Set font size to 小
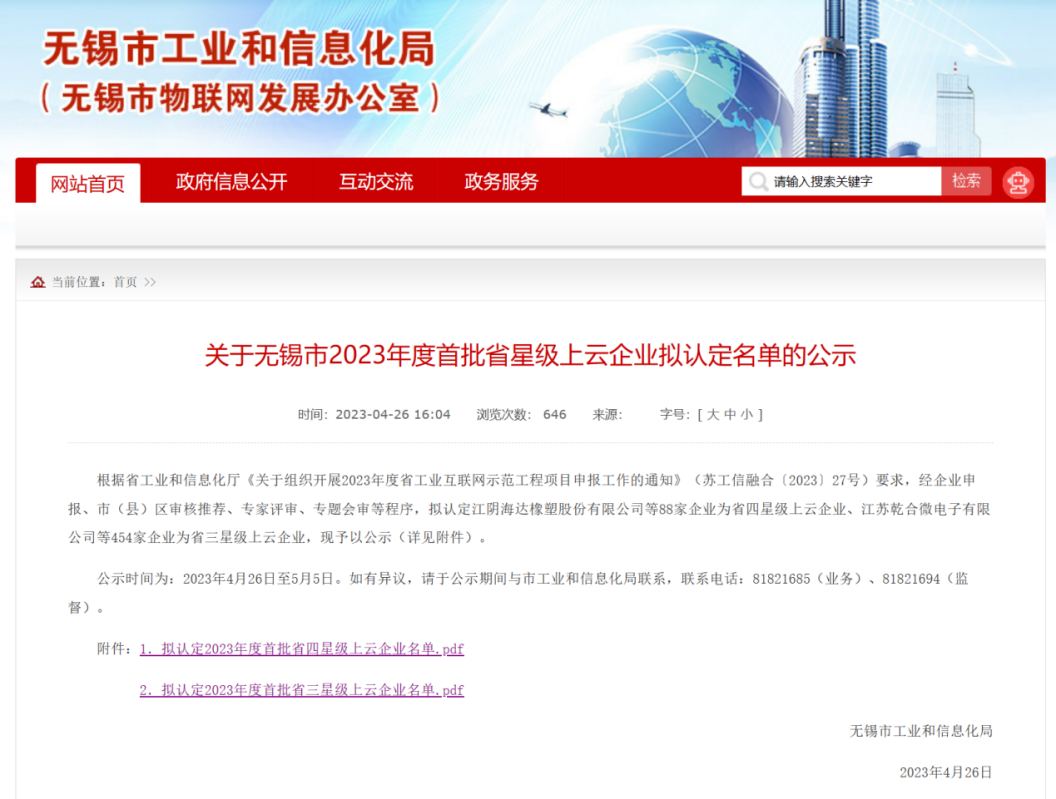Screen dimensions: 1056x799 point(747,414)
